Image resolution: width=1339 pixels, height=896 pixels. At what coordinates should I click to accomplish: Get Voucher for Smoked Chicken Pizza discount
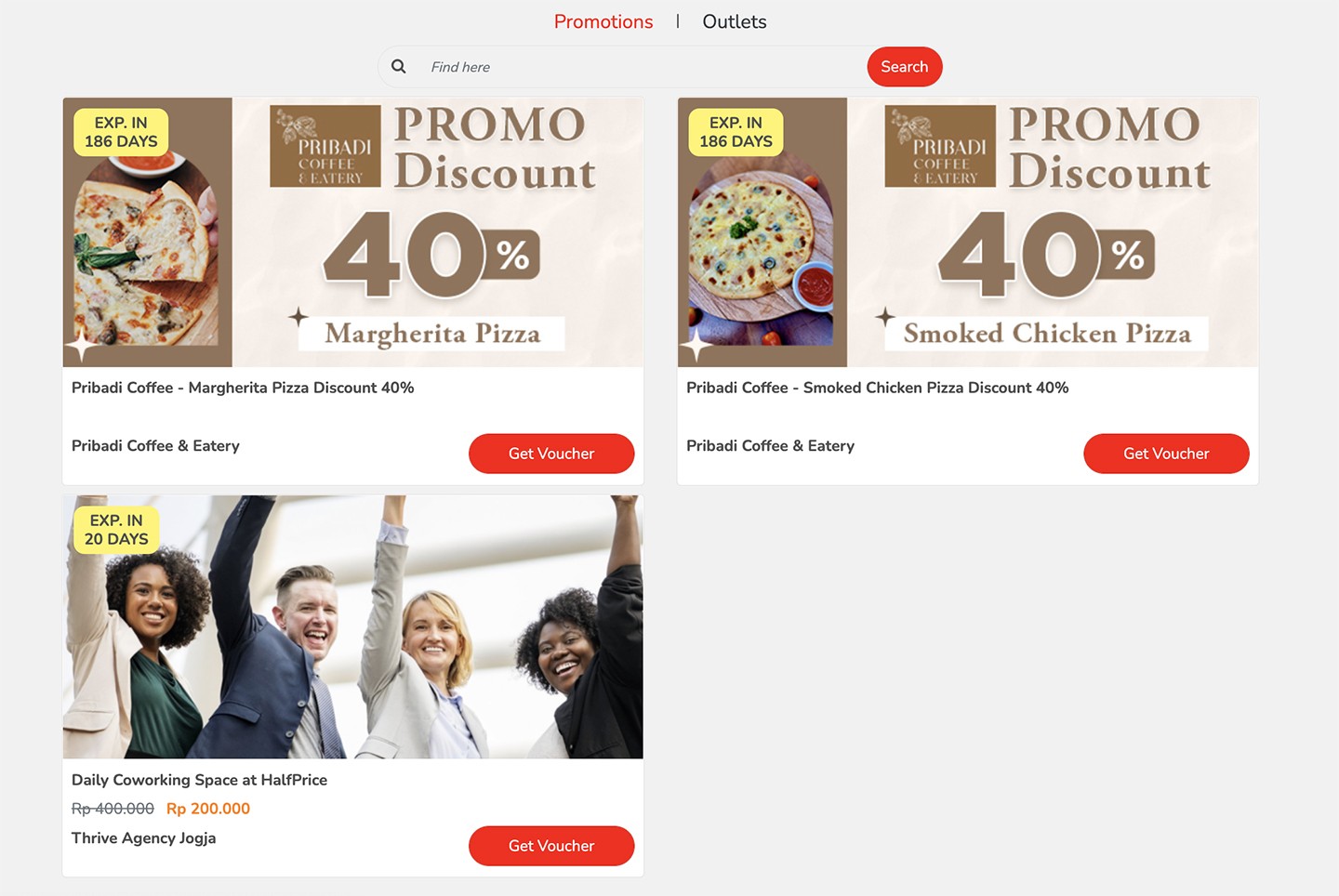click(x=1166, y=454)
